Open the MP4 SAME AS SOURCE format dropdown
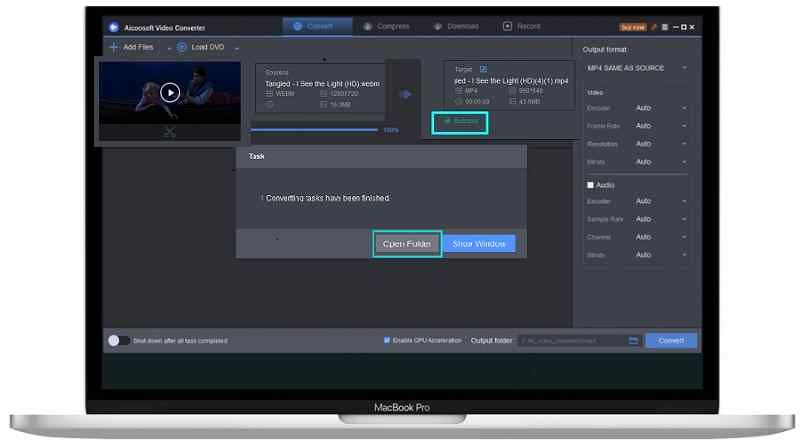This screenshot has height=440, width=800. tap(636, 68)
